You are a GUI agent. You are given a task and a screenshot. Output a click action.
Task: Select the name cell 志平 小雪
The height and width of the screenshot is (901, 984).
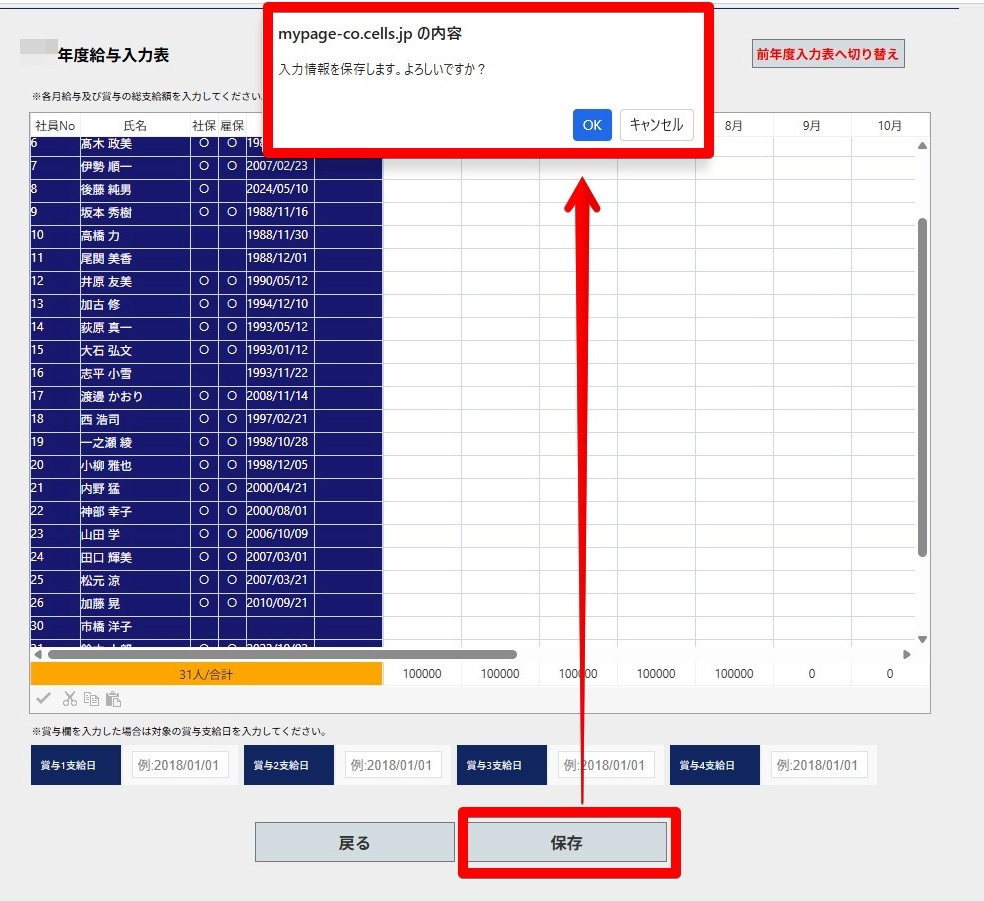(x=135, y=373)
